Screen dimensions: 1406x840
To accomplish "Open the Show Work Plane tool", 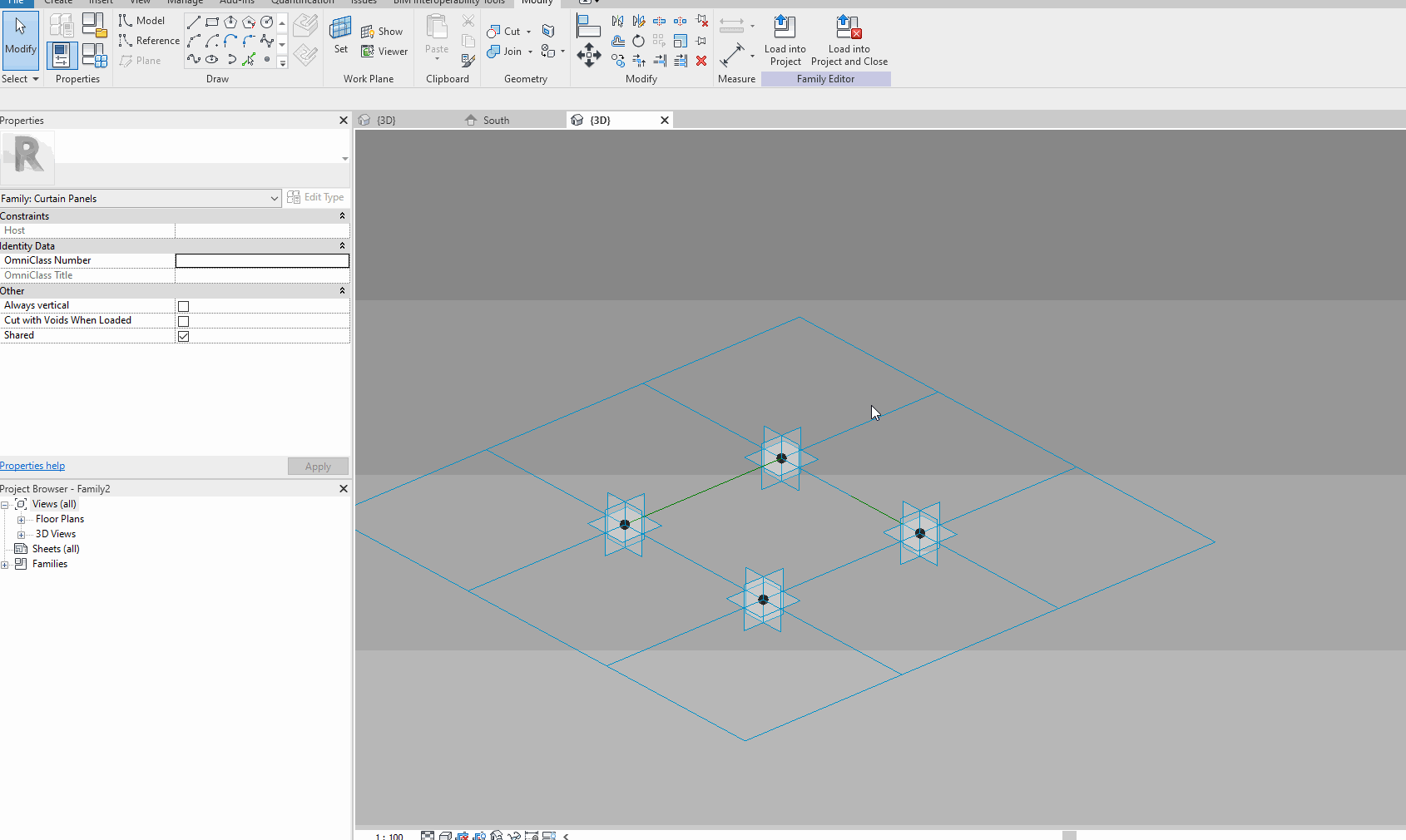I will click(x=383, y=30).
